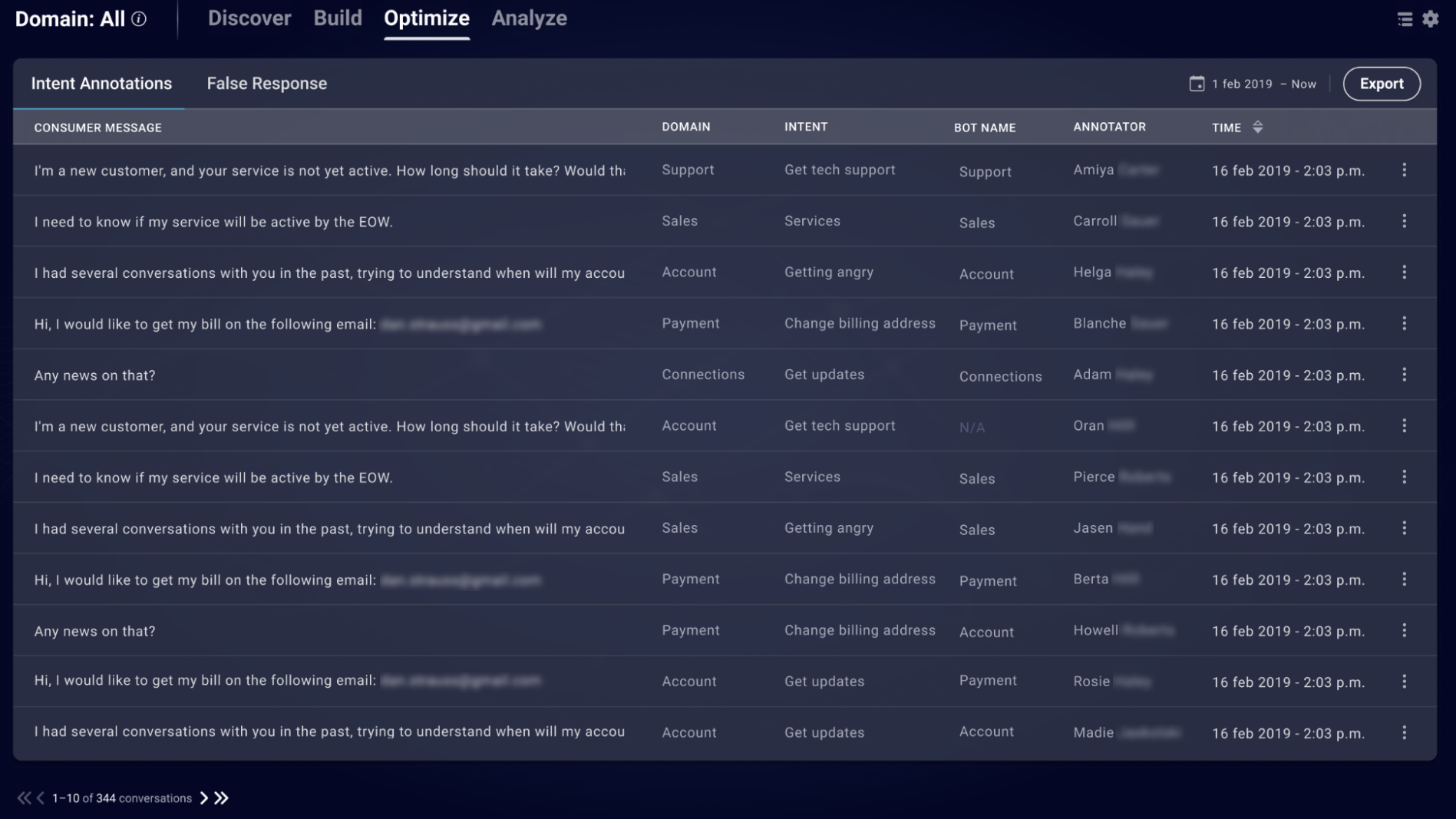Image resolution: width=1456 pixels, height=819 pixels.
Task: Click the Domain: All selector
Action: coord(70,19)
